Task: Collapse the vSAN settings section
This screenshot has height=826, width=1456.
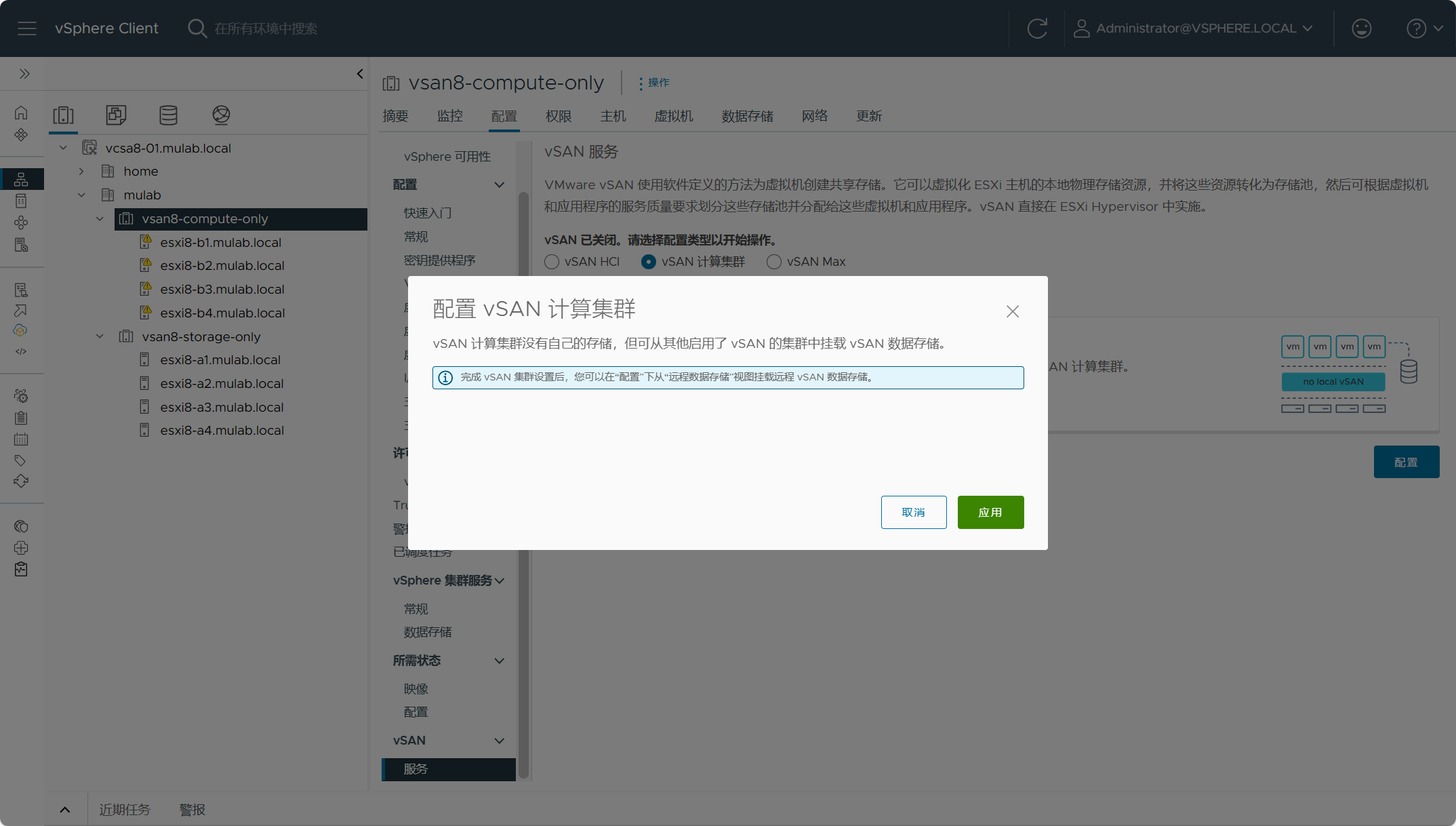Action: (500, 741)
